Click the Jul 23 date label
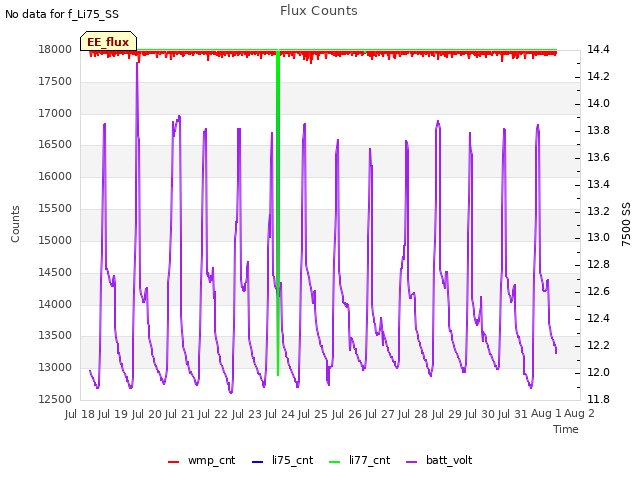Screen dimensions: 640x480 [247, 414]
